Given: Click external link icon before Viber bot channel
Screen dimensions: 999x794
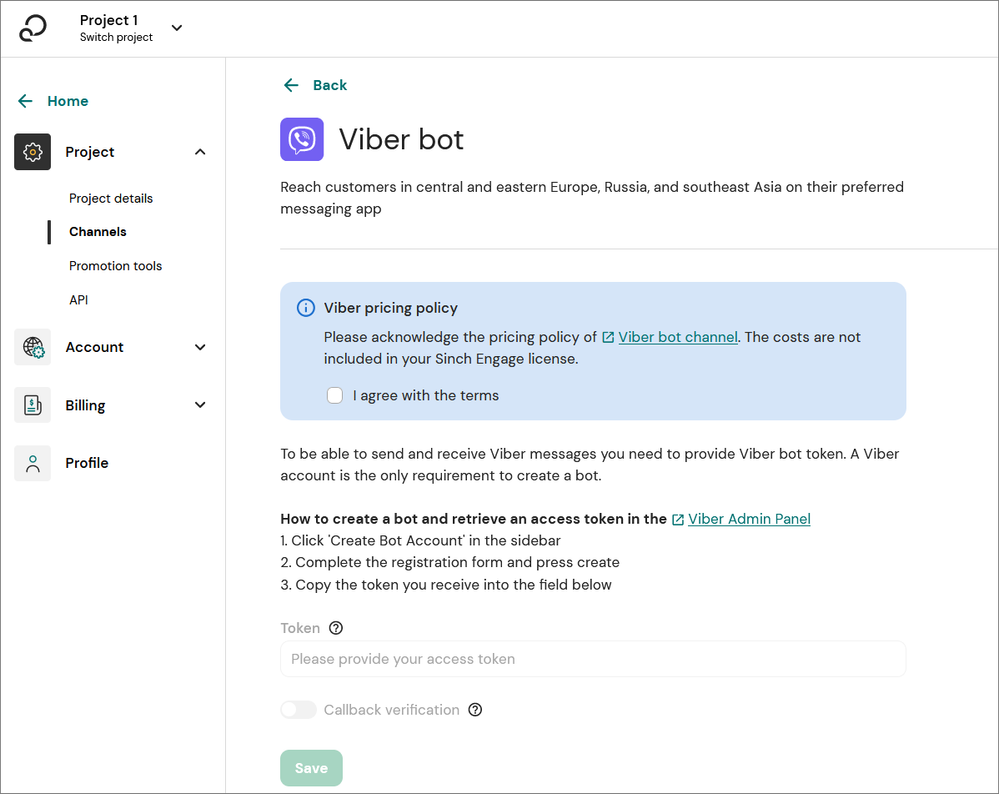Looking at the screenshot, I should (608, 338).
